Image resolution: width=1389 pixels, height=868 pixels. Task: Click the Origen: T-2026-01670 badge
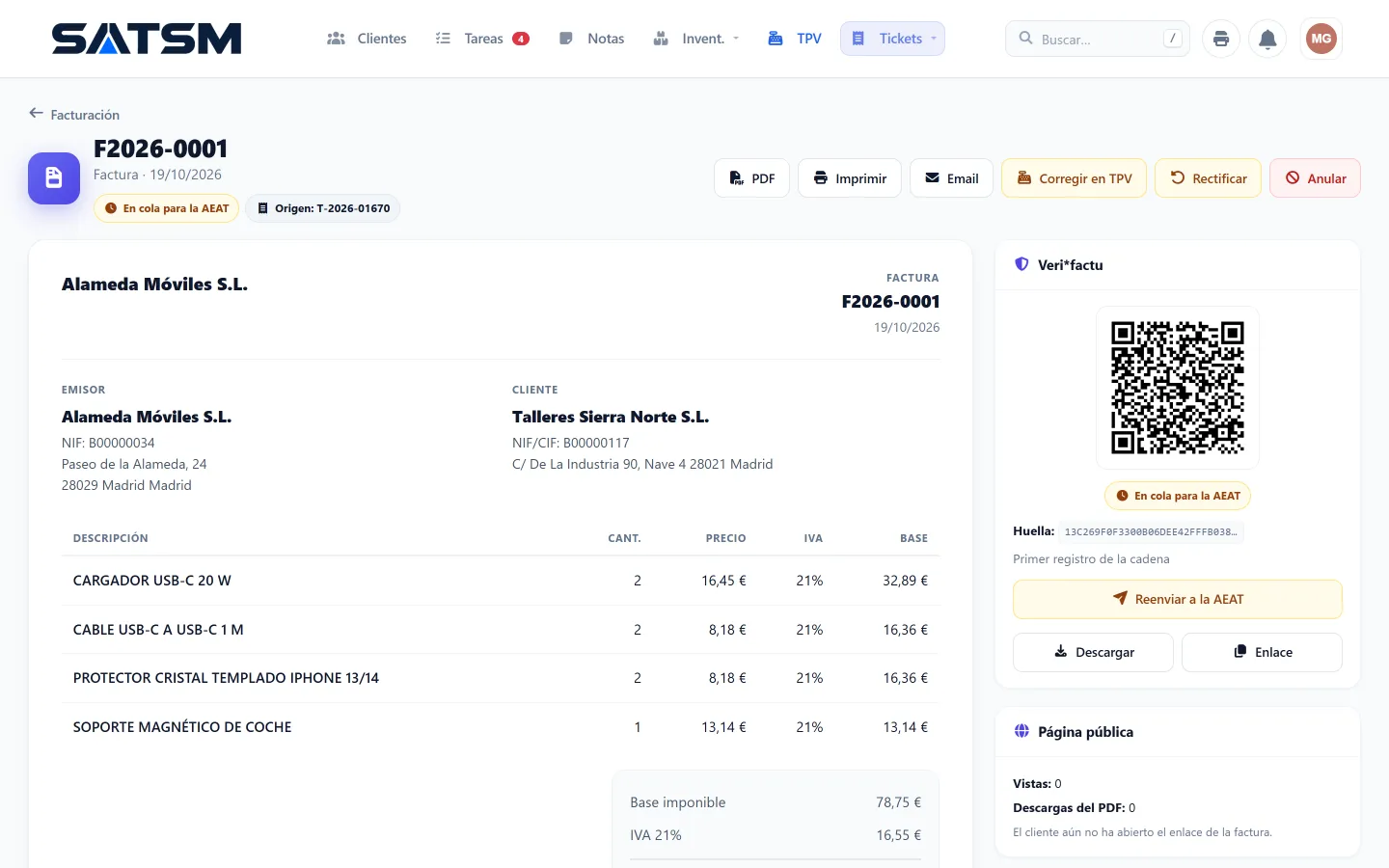click(x=323, y=208)
